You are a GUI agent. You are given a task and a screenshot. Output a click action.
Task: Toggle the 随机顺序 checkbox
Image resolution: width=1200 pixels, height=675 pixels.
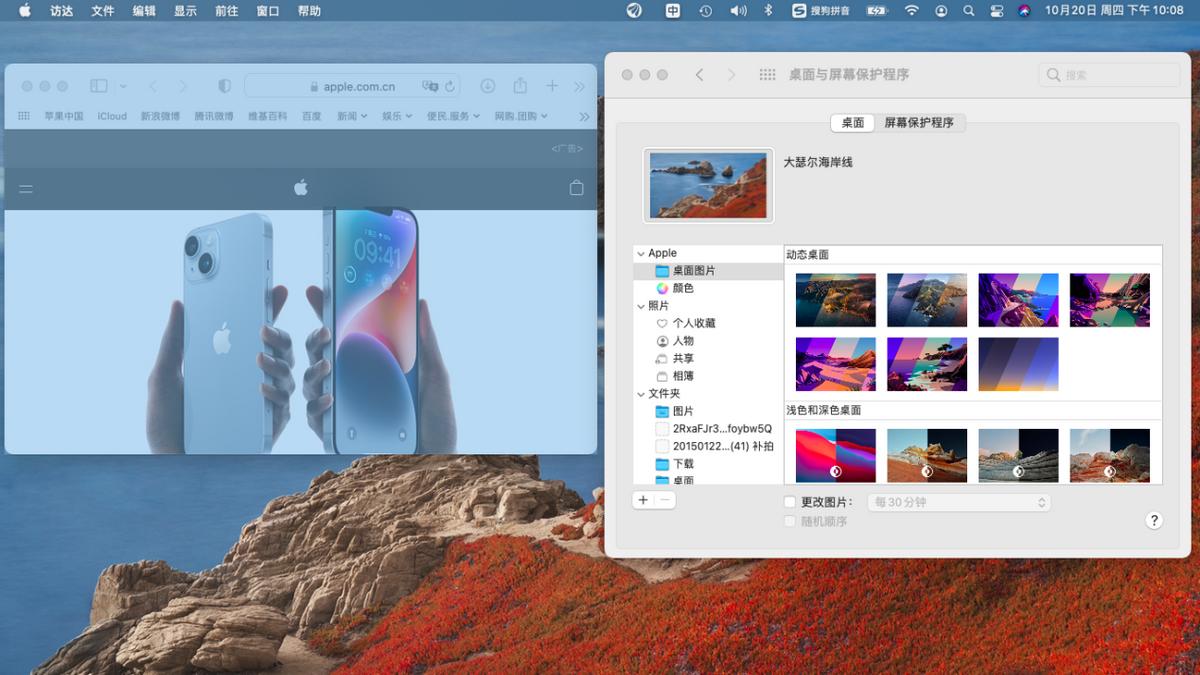click(x=790, y=521)
